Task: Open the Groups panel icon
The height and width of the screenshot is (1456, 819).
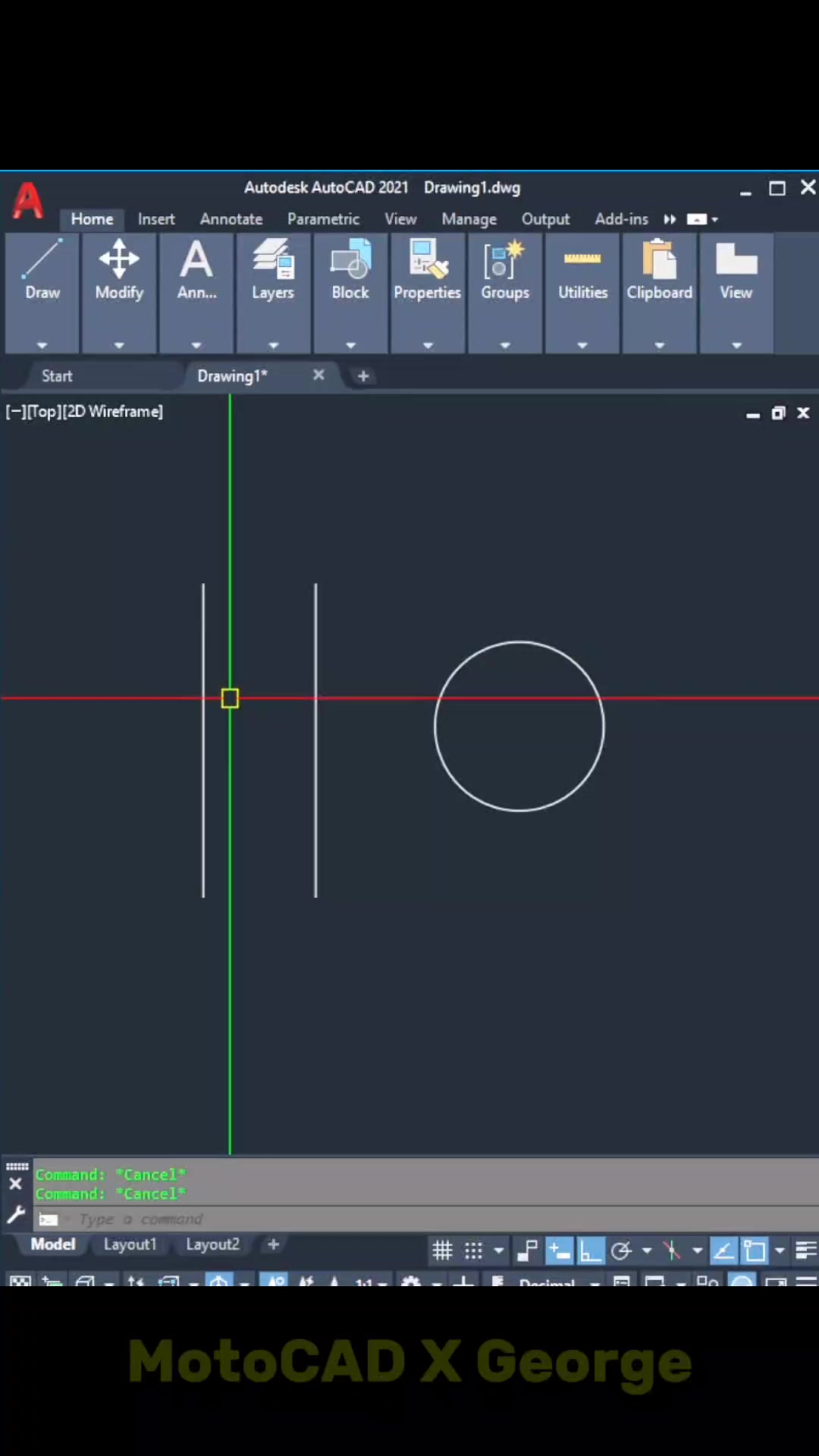Action: [x=505, y=259]
